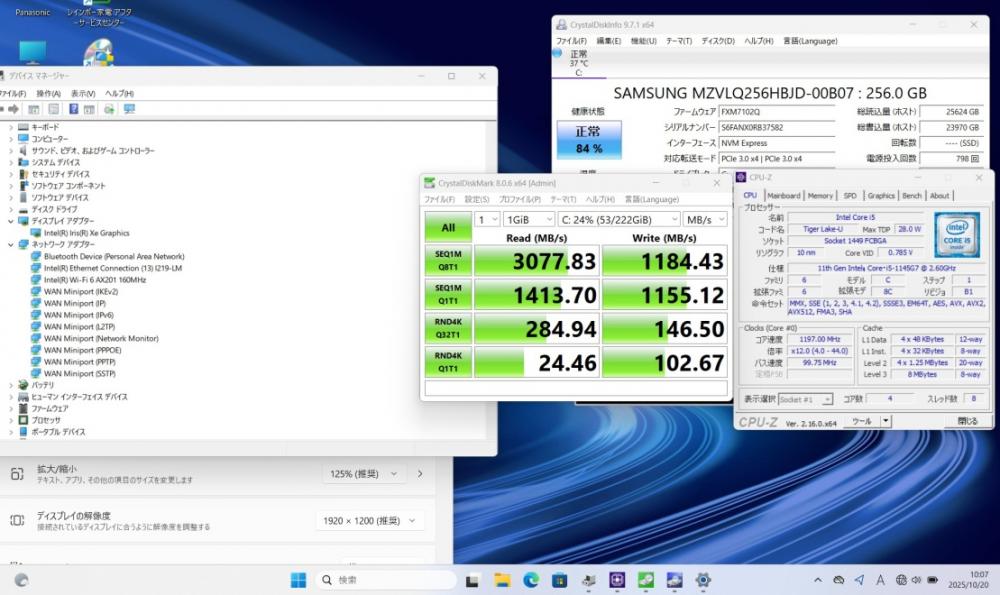Image resolution: width=1000 pixels, height=595 pixels.
Task: Open Microsoft Edge from the taskbar
Action: pos(531,580)
